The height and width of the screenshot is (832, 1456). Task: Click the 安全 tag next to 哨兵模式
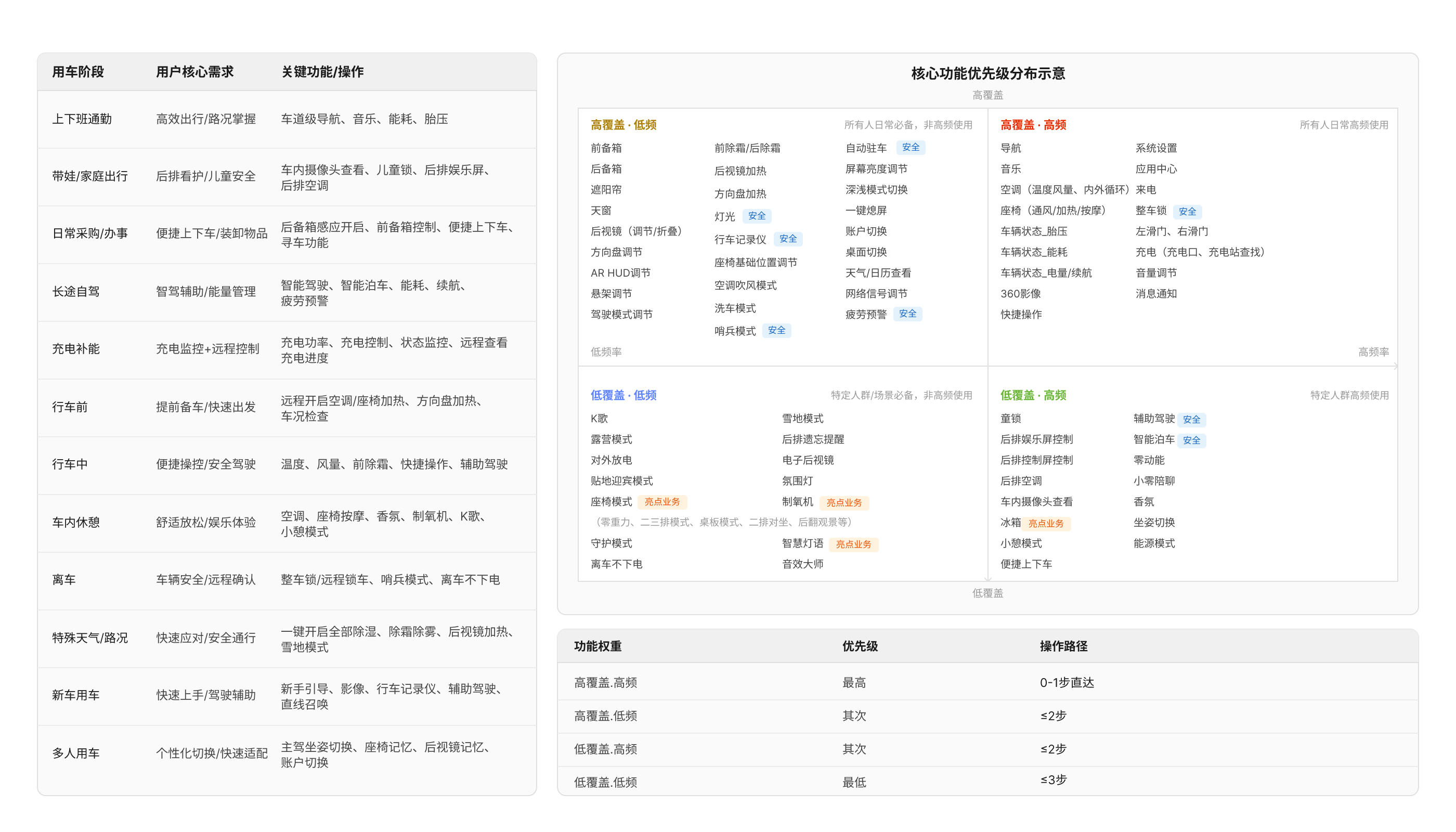click(776, 330)
